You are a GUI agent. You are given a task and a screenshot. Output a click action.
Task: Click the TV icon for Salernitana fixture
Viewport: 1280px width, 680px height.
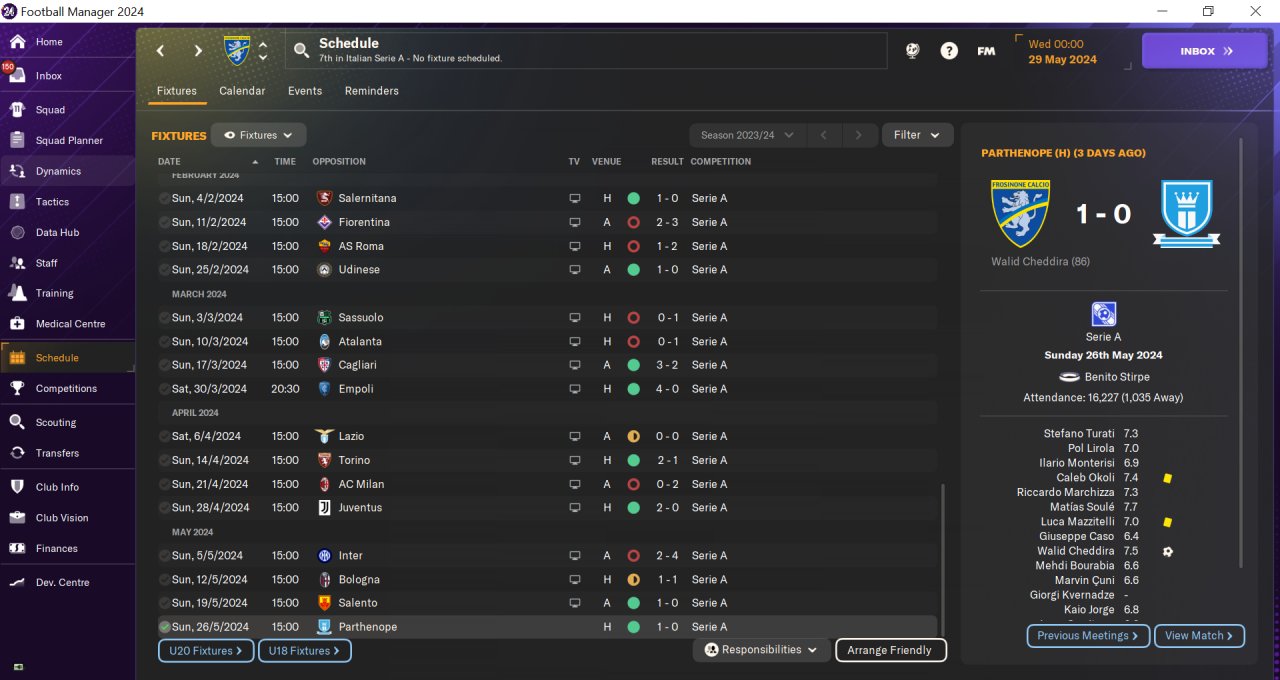coord(574,198)
